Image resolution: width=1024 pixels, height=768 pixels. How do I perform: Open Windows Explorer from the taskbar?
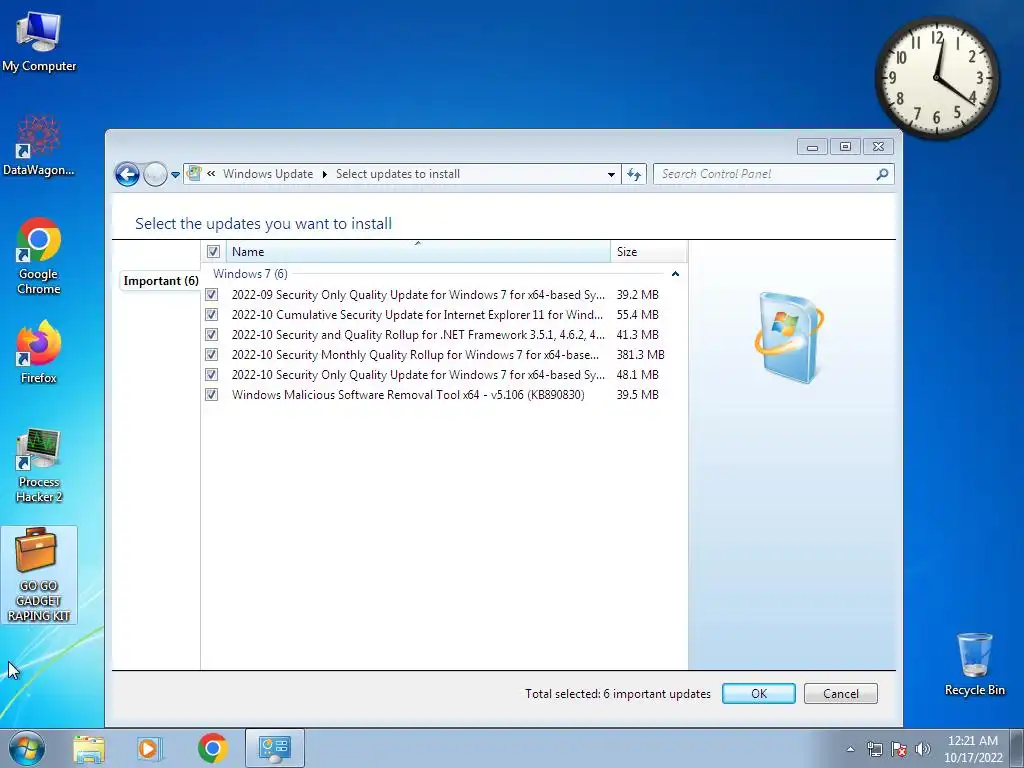pyautogui.click(x=89, y=748)
